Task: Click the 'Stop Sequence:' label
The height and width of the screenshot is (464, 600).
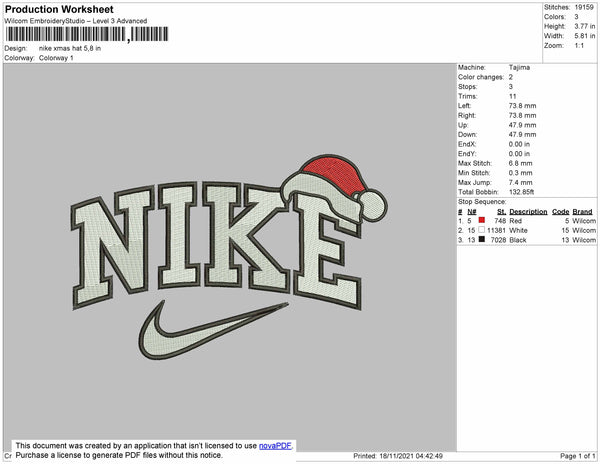Action: coord(482,202)
